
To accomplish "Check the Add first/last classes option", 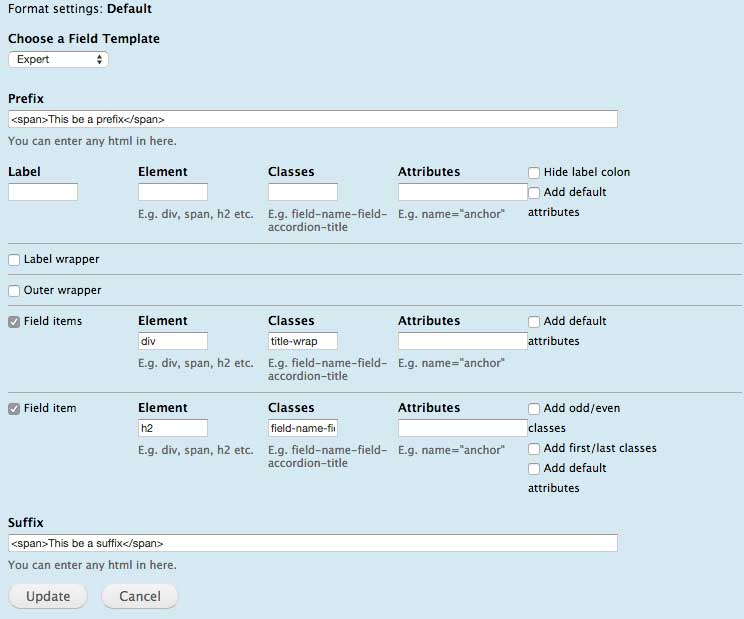I will [x=535, y=449].
